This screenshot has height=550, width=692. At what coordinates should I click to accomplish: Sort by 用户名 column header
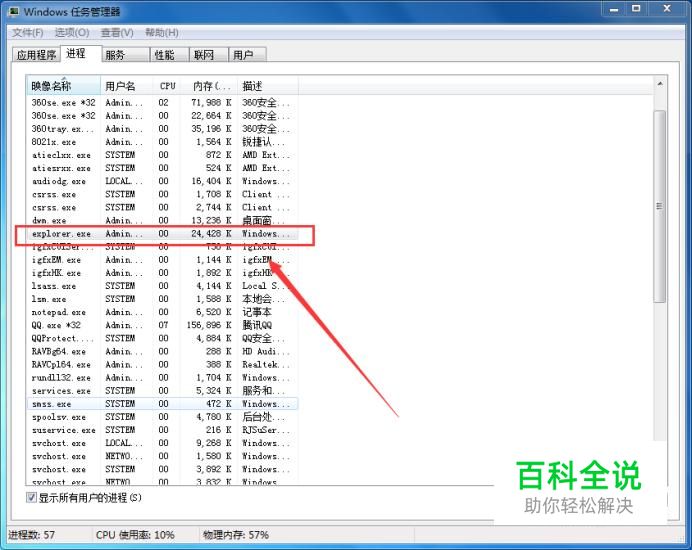(x=127, y=86)
